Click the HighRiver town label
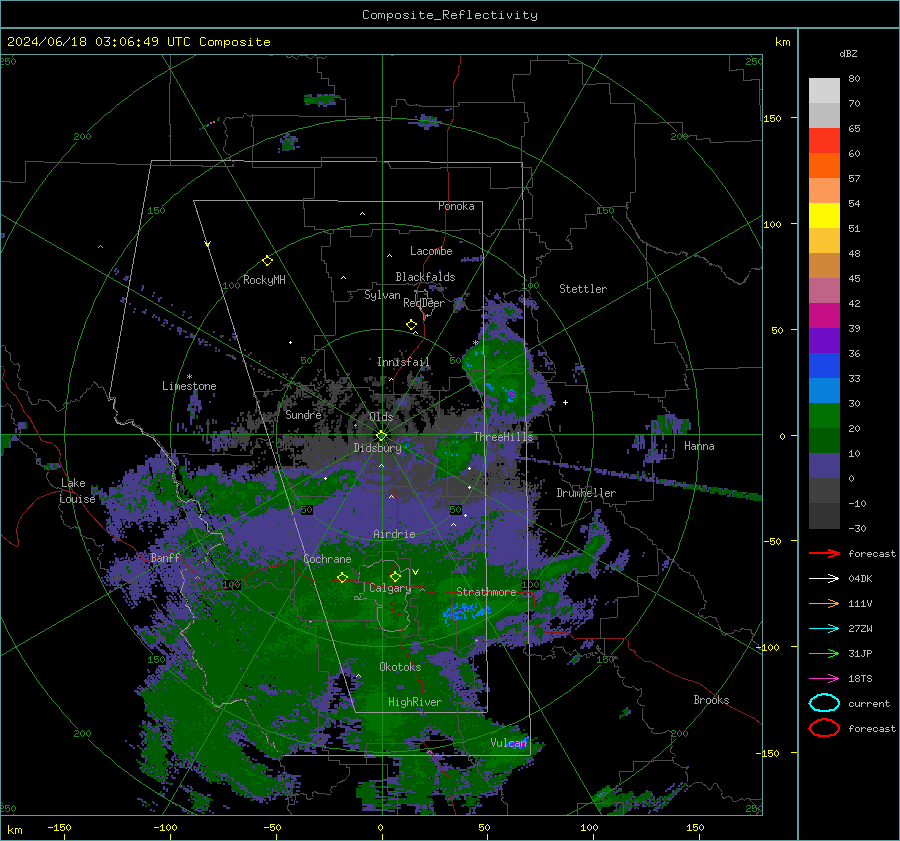Image resolution: width=900 pixels, height=841 pixels. (x=415, y=702)
